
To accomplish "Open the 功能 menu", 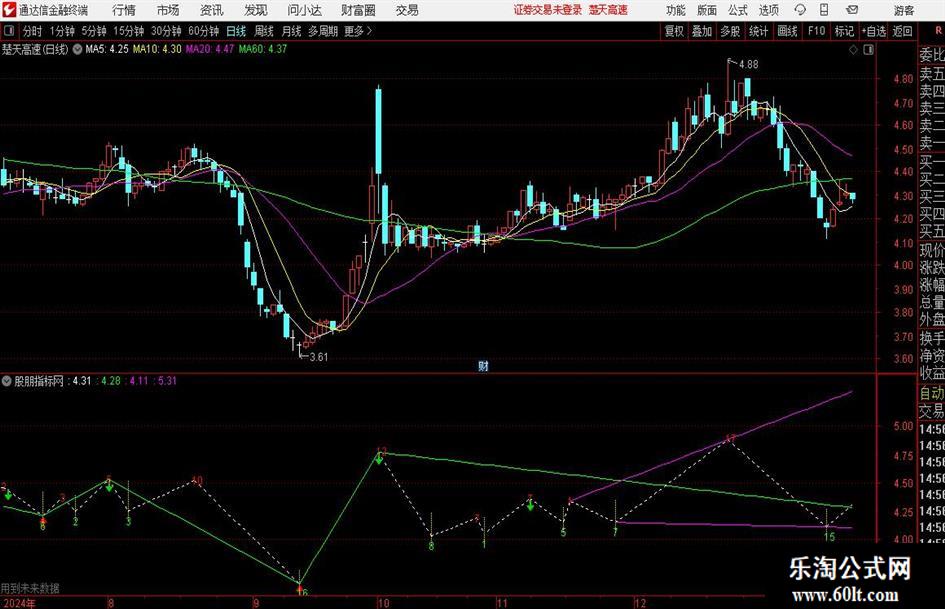I will click(x=676, y=10).
